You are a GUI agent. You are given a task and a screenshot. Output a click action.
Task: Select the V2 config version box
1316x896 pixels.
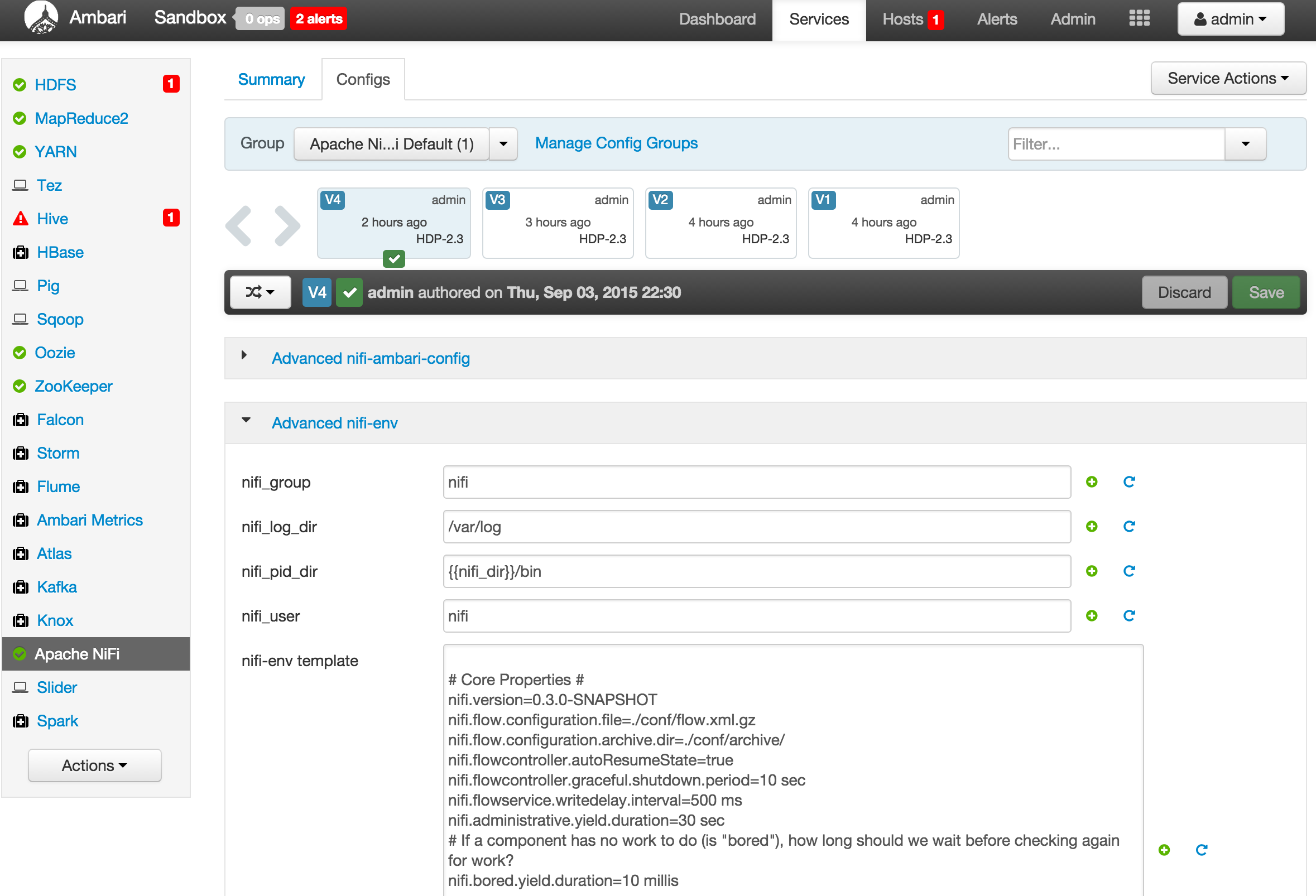pos(720,223)
